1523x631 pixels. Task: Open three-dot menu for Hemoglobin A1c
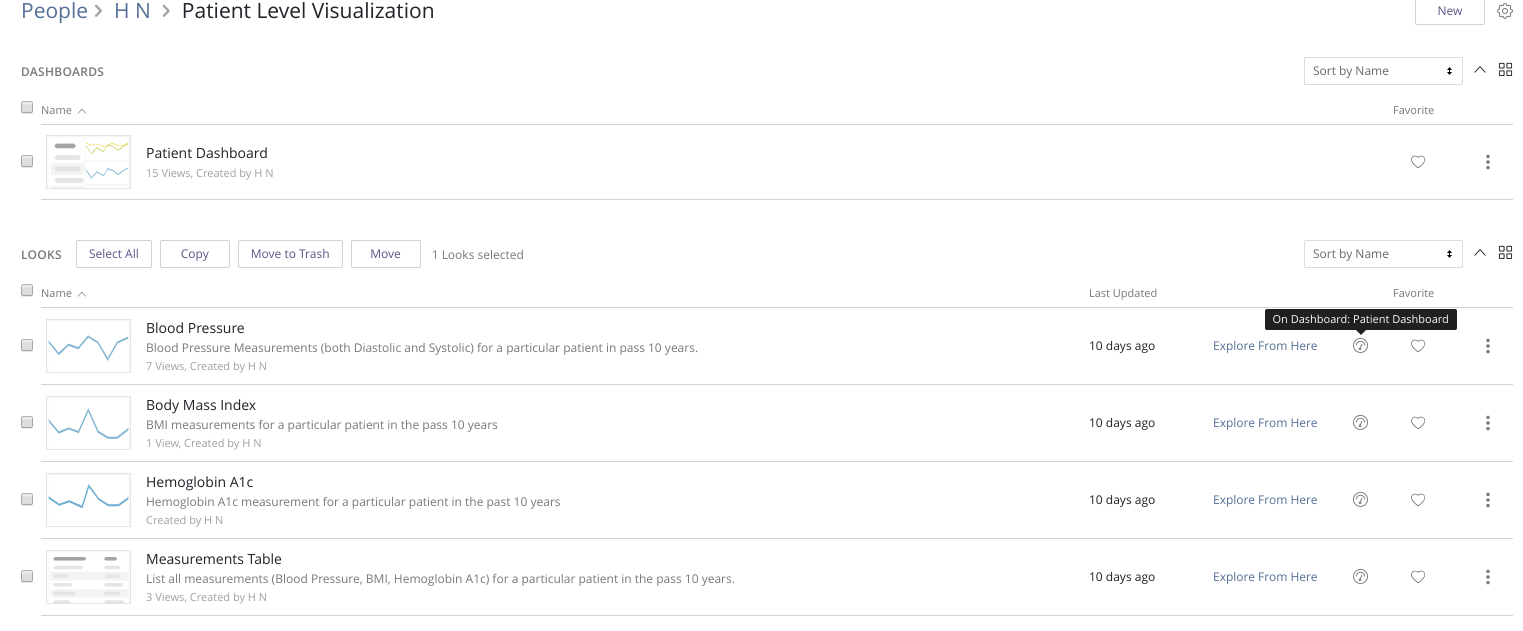(1488, 500)
